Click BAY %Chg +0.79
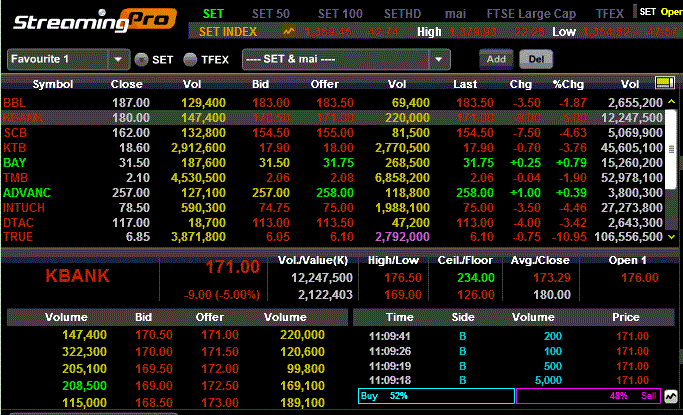This screenshot has height=415, width=683. pyautogui.click(x=571, y=163)
